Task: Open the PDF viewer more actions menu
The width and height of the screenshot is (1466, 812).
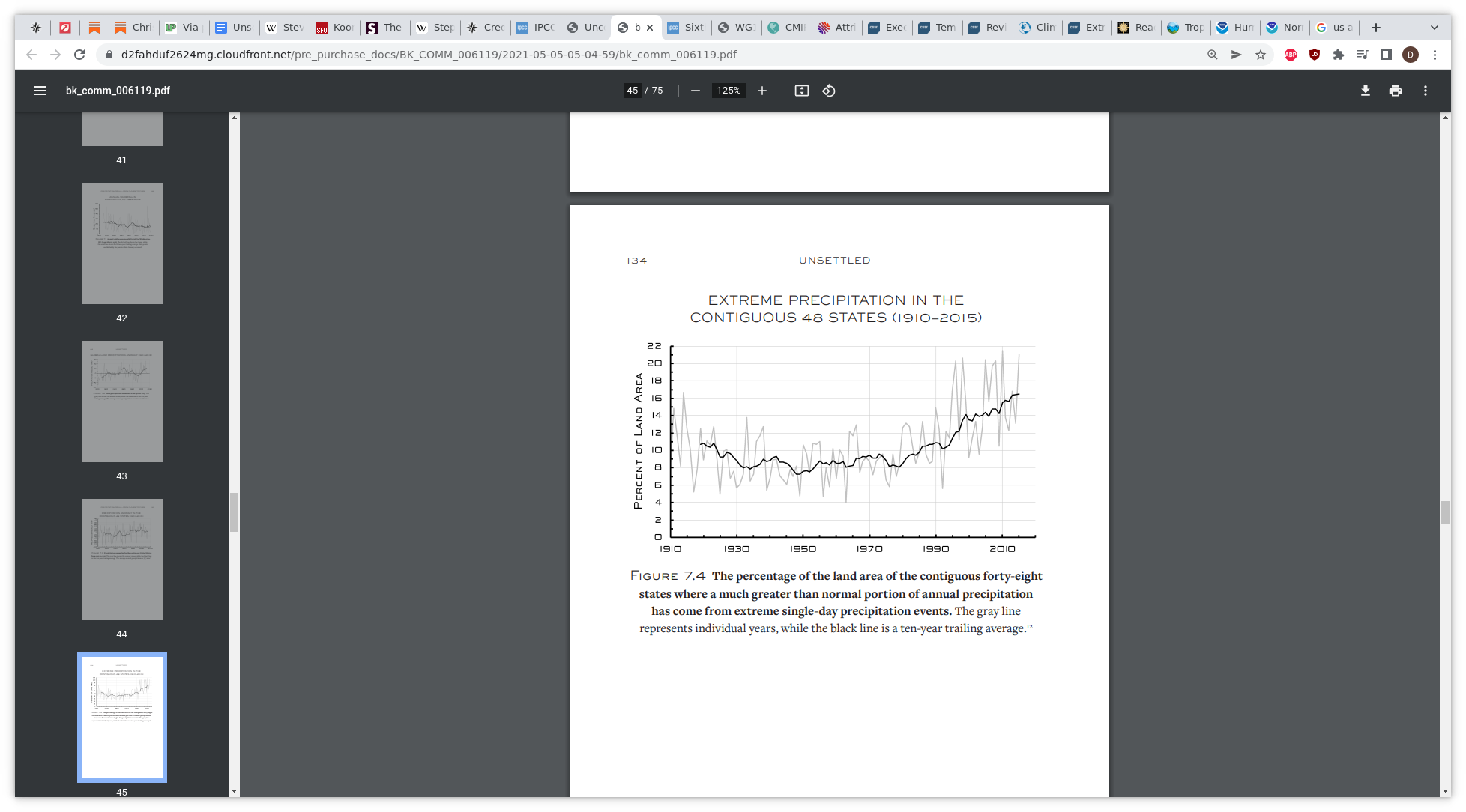Action: click(1426, 91)
